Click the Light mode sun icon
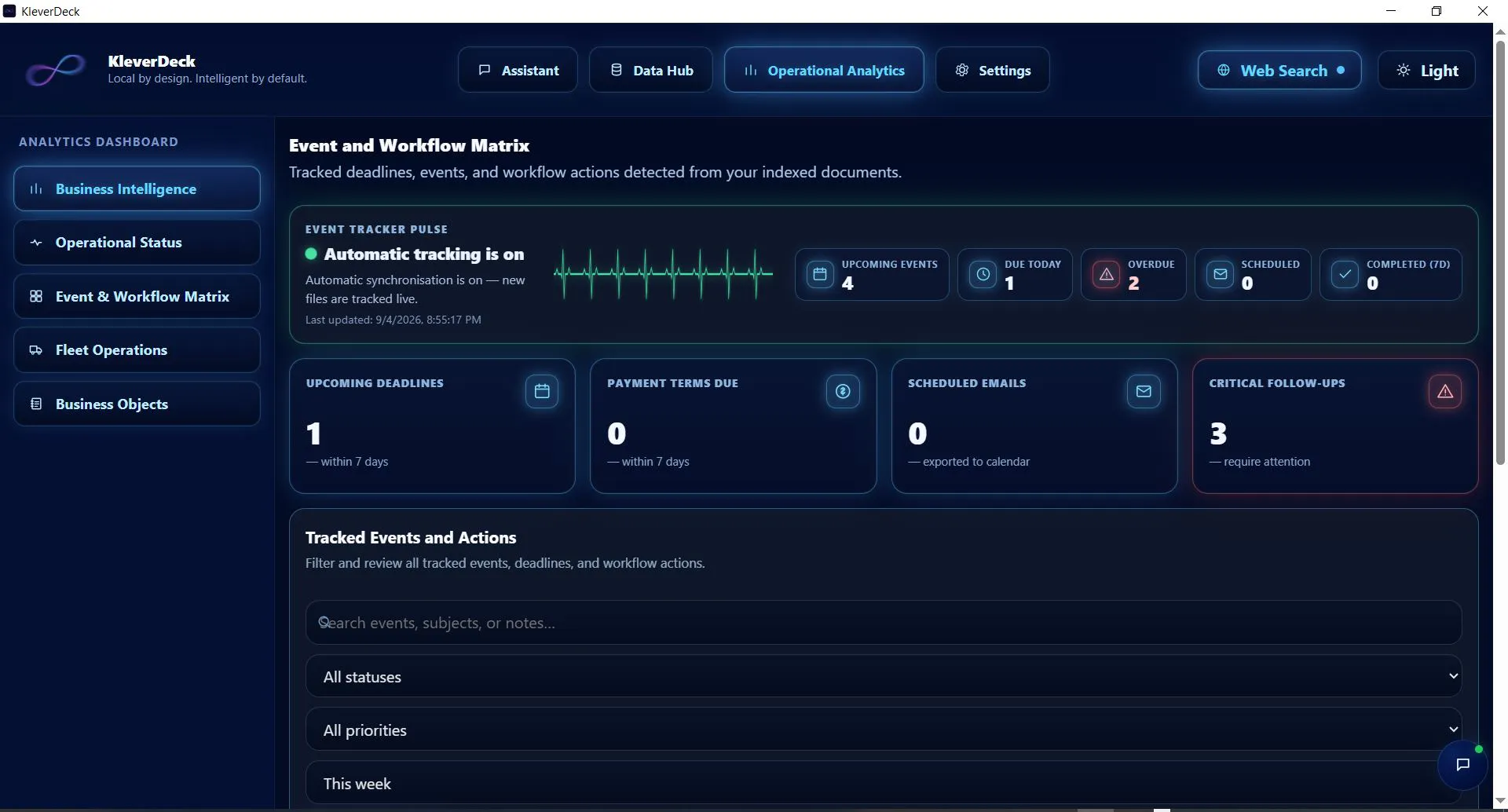 (x=1404, y=70)
